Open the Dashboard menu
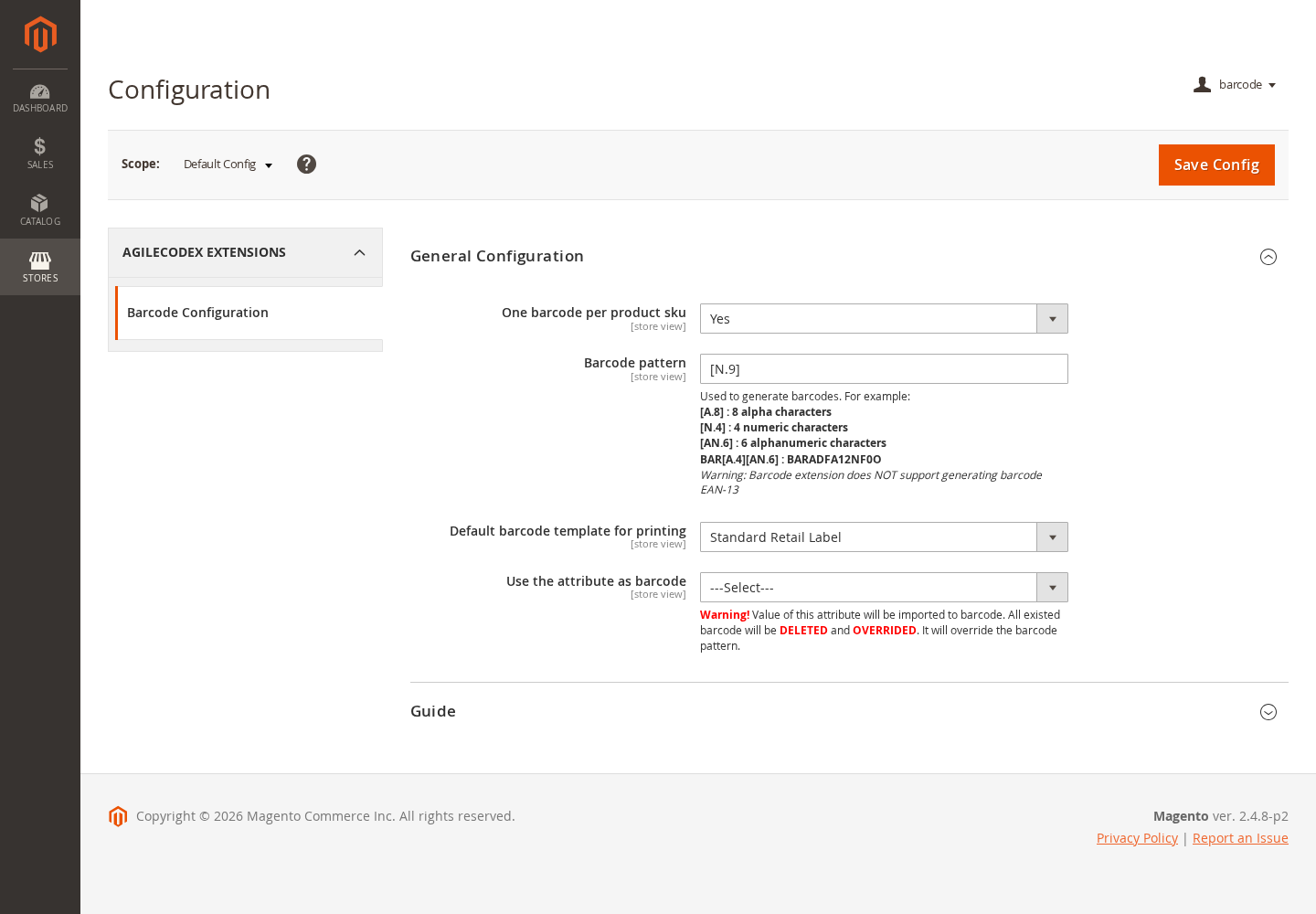 40,98
